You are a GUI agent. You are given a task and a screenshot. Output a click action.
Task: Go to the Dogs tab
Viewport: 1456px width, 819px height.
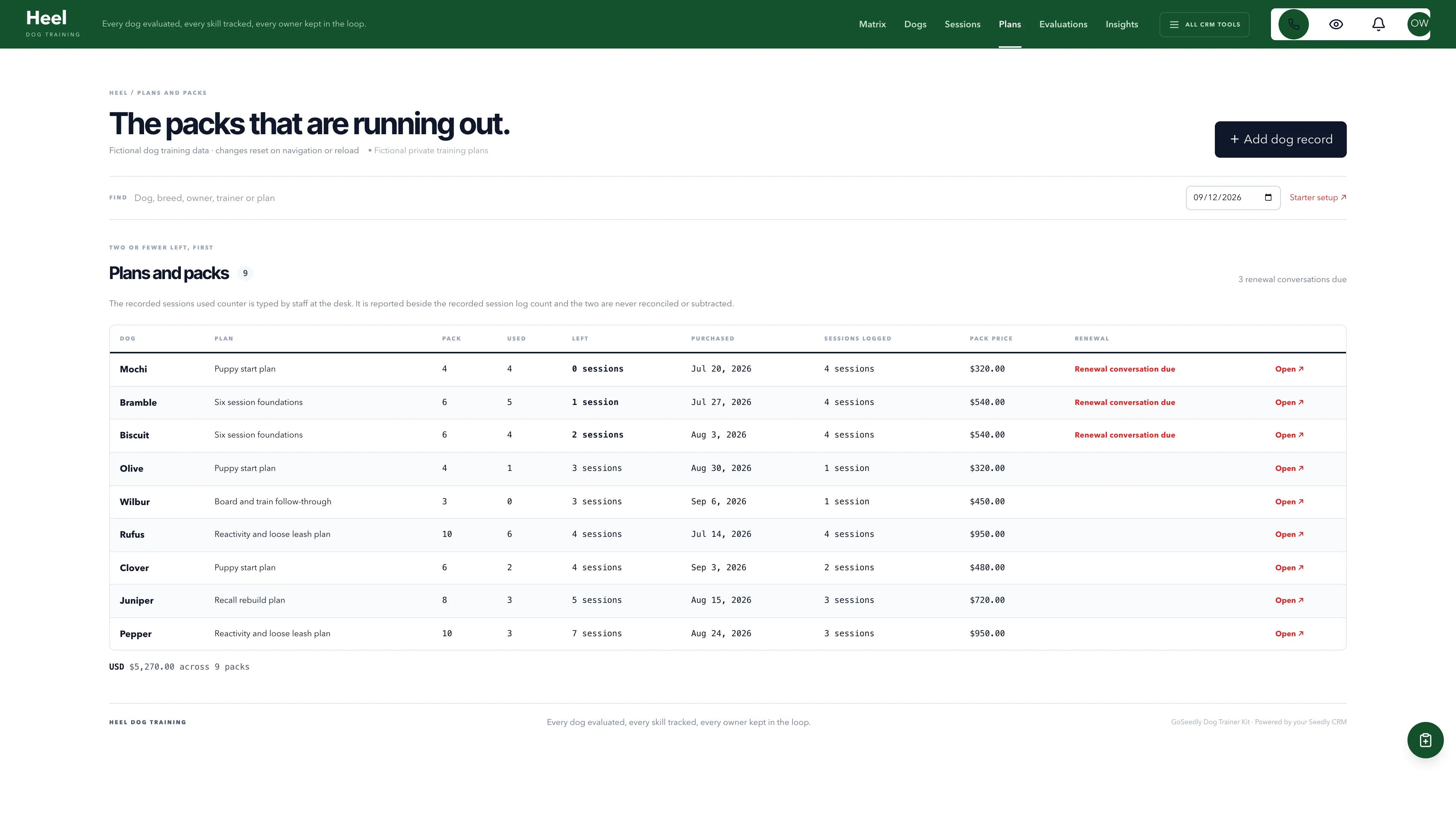pyautogui.click(x=915, y=24)
